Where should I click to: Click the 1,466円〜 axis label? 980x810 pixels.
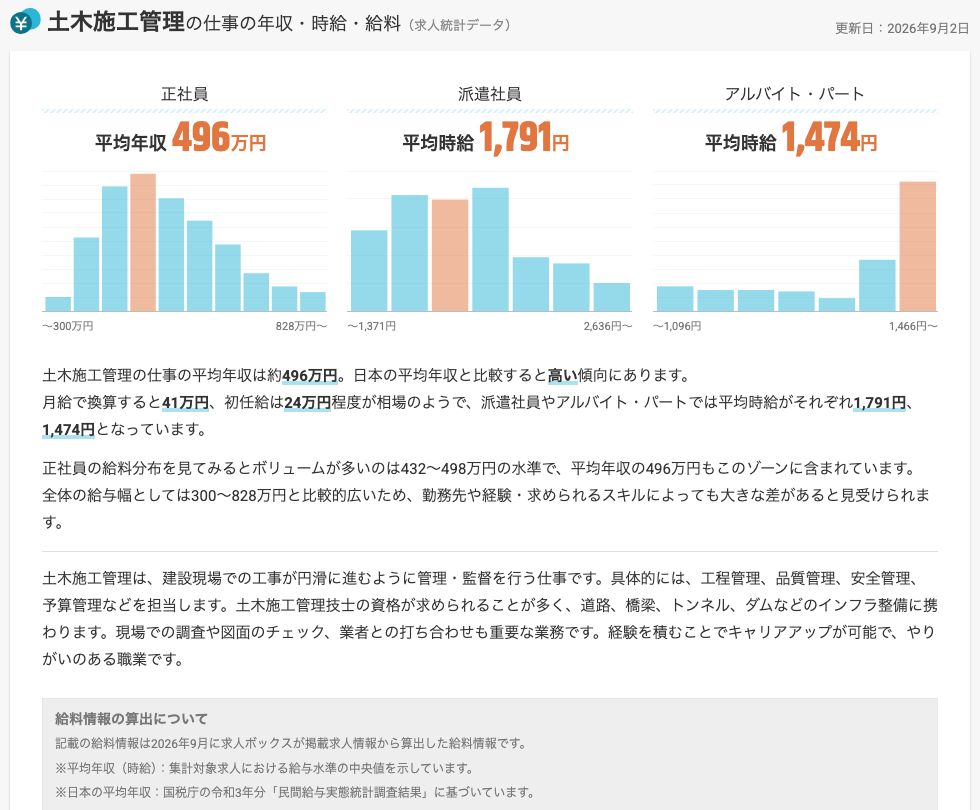pos(913,326)
